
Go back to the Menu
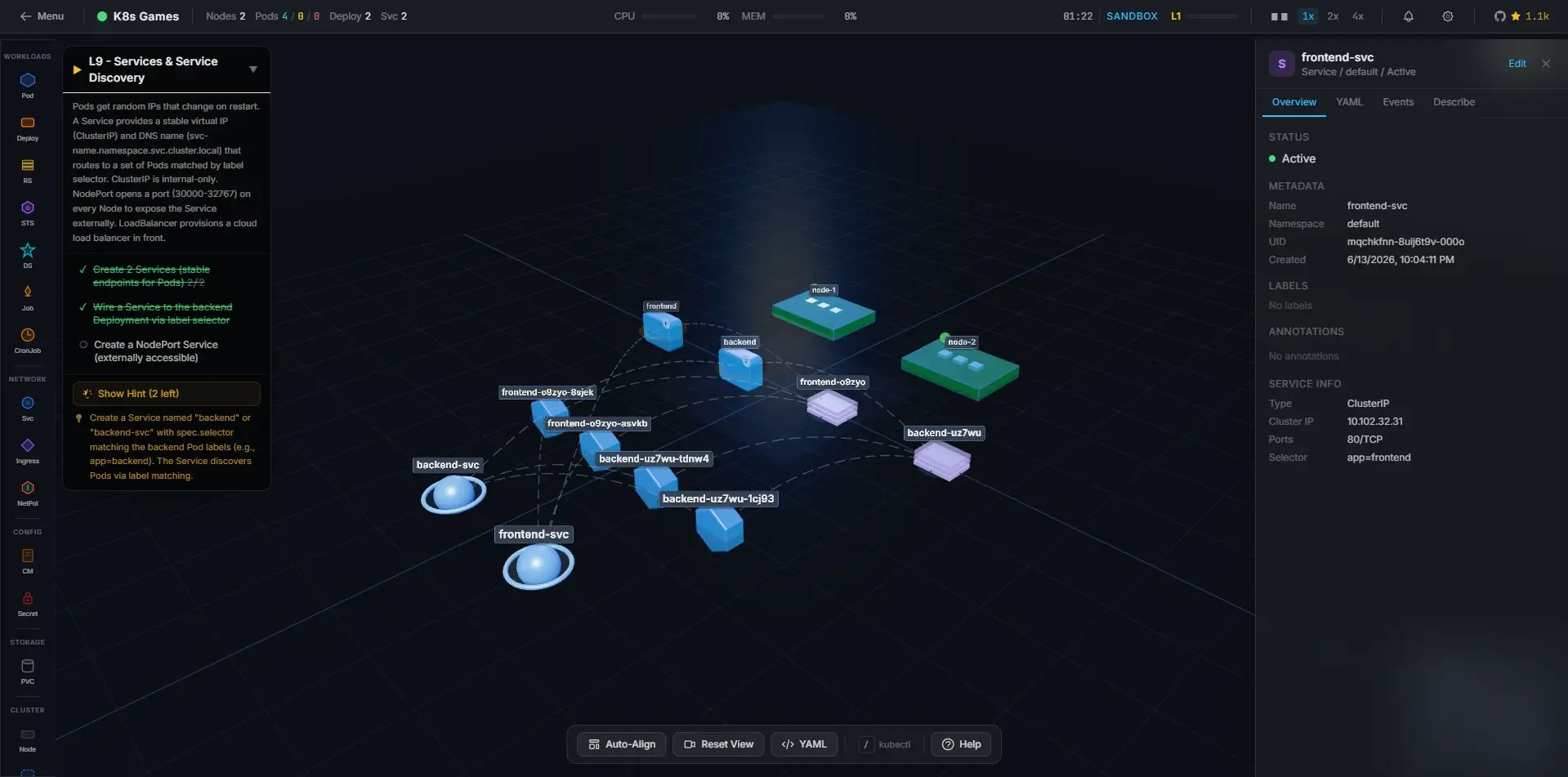pyautogui.click(x=42, y=16)
